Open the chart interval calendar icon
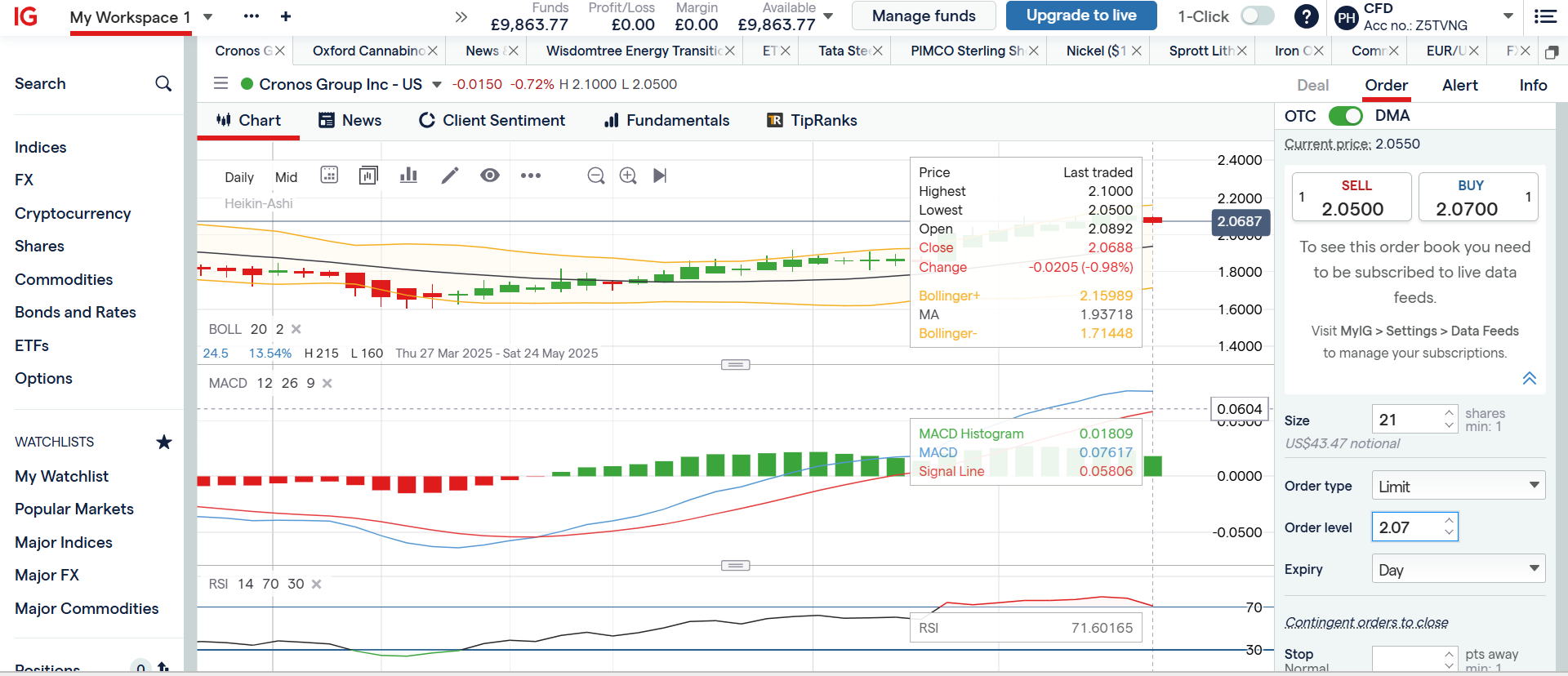The image size is (1568, 676). click(x=329, y=175)
